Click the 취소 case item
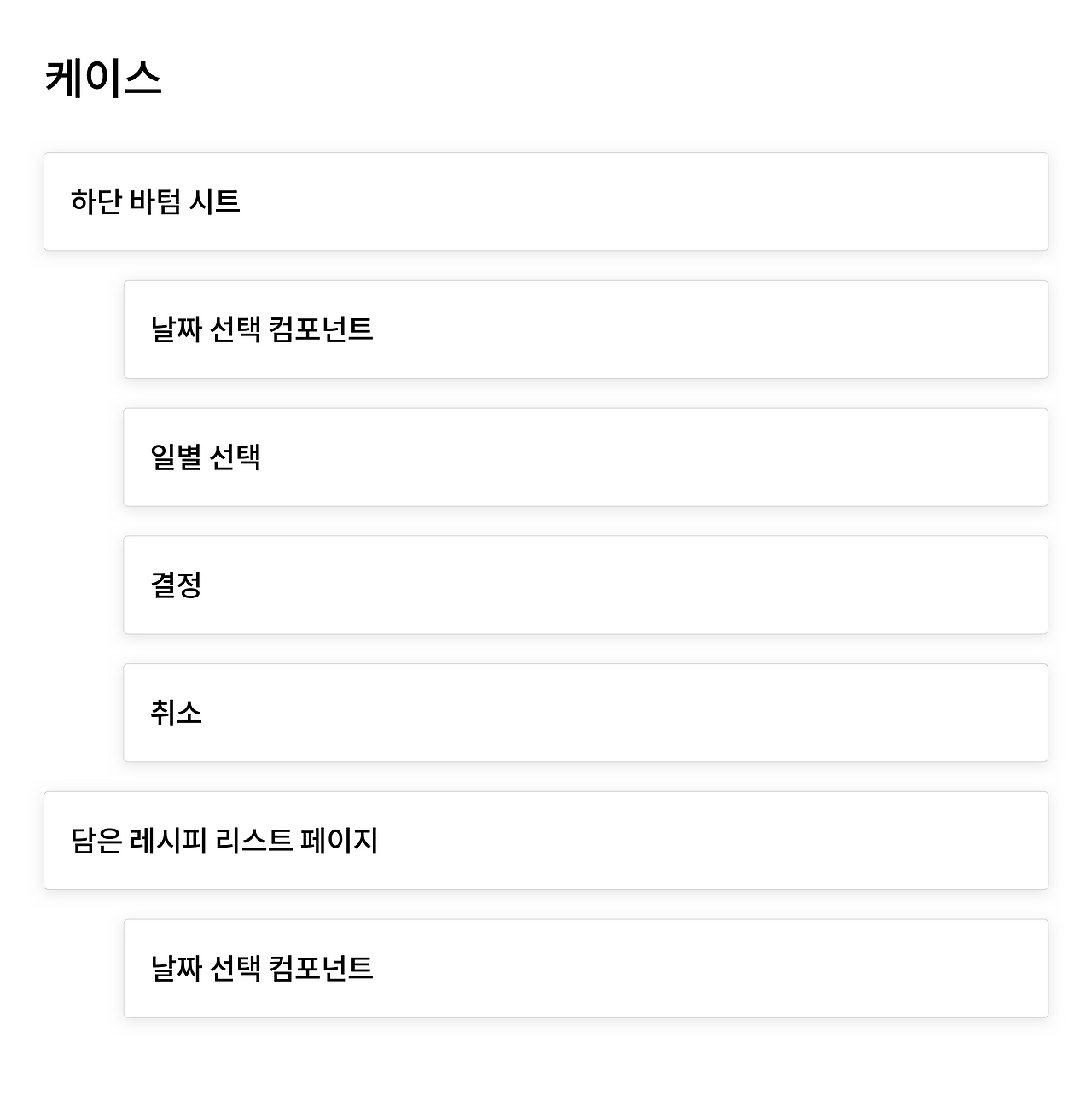This screenshot has height=1101, width=1092. [585, 713]
